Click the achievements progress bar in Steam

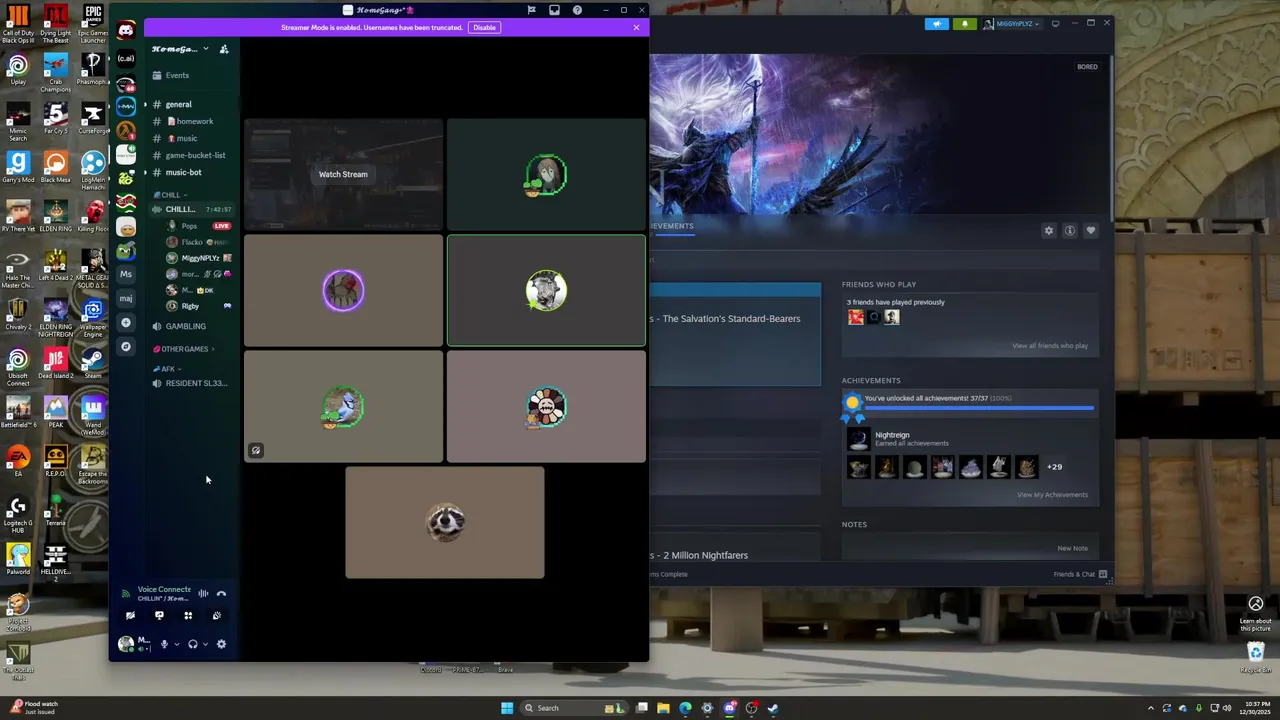[979, 408]
